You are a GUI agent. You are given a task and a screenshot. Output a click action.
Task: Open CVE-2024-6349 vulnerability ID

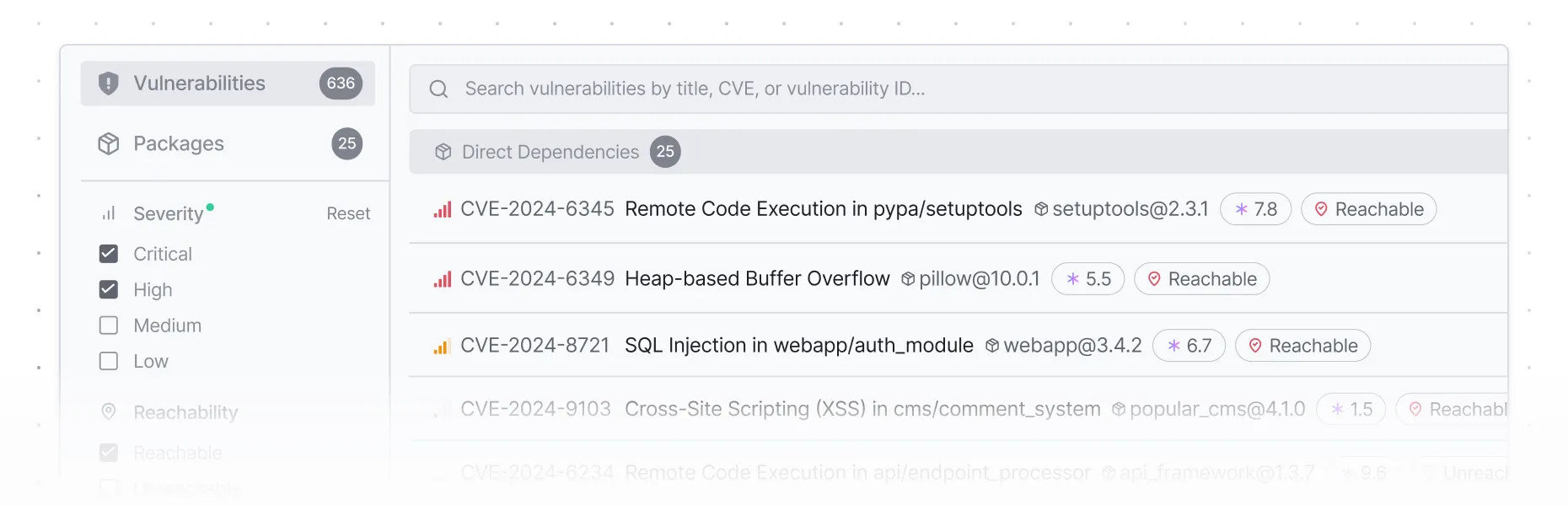click(537, 279)
